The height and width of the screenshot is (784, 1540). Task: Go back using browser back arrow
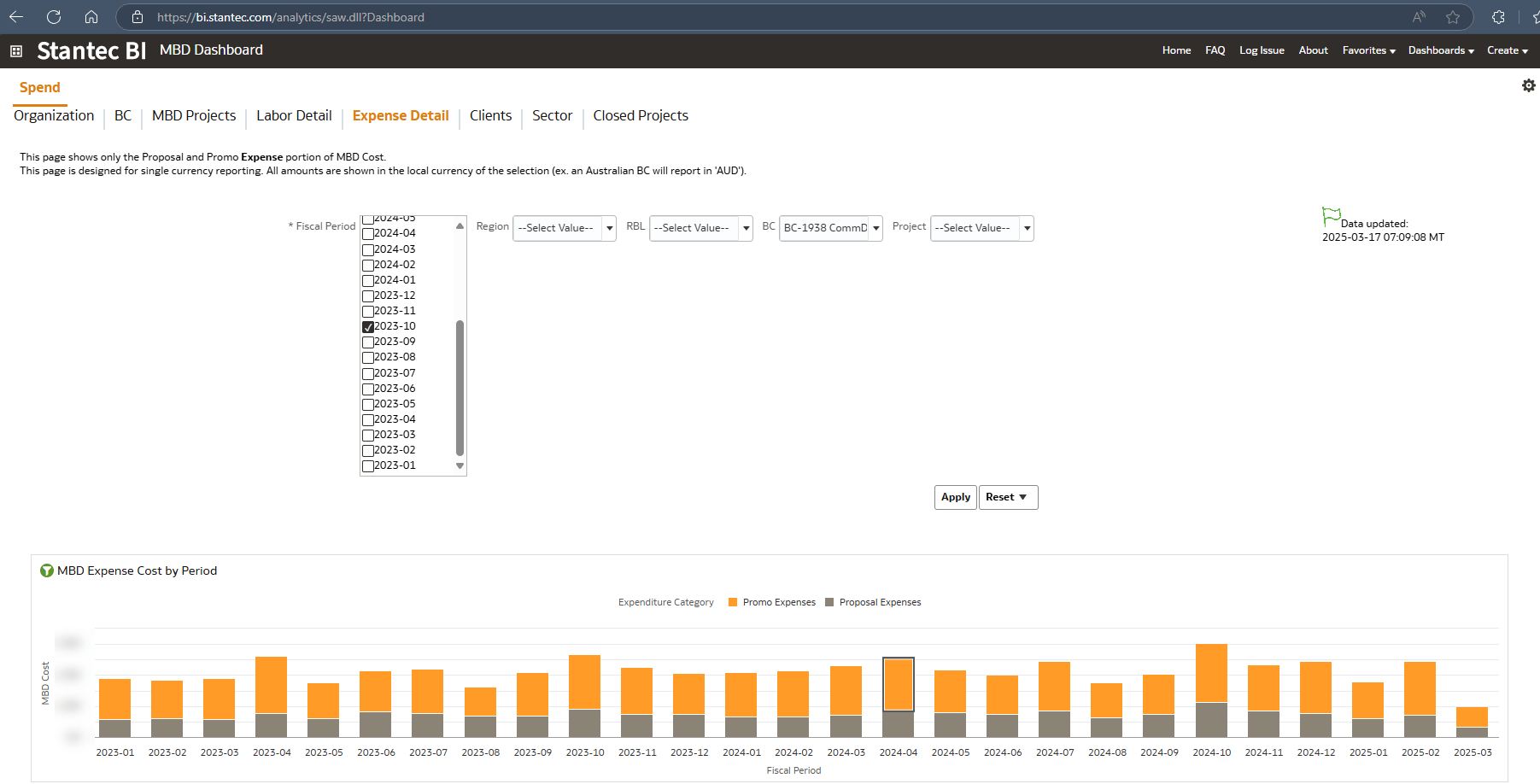[16, 17]
